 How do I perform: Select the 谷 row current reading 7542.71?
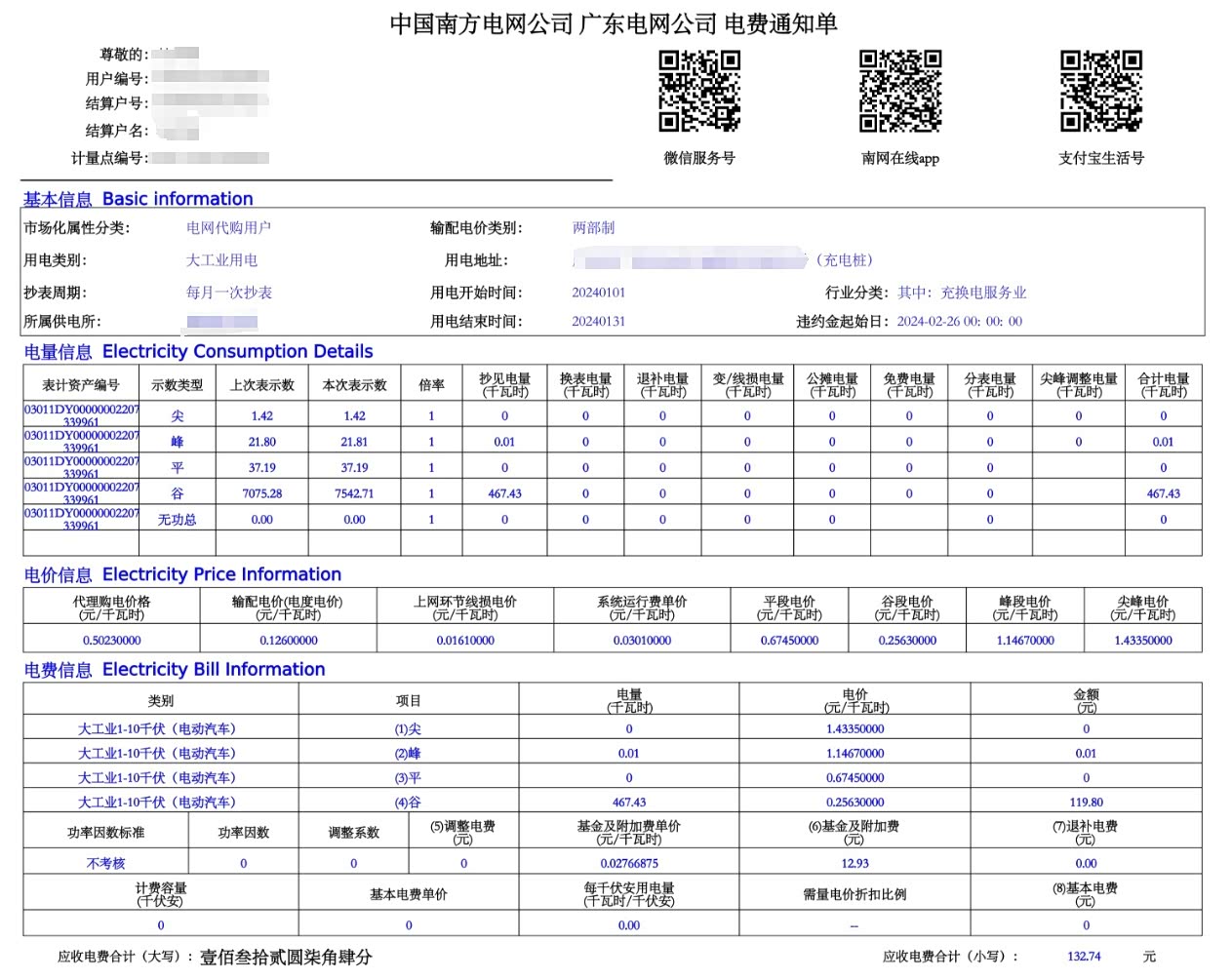pos(354,493)
